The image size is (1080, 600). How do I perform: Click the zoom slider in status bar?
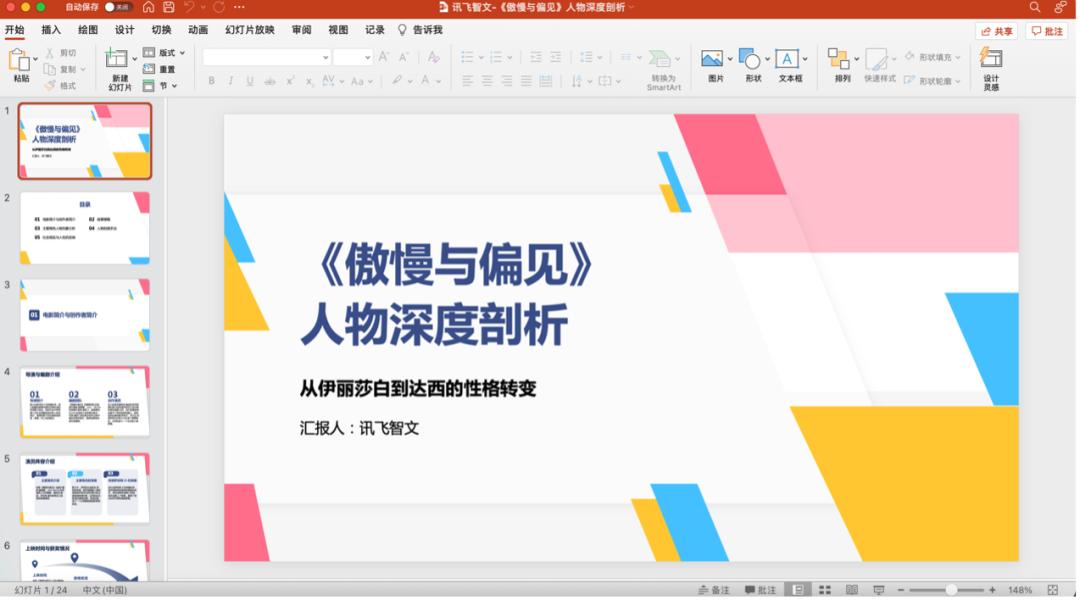946,590
